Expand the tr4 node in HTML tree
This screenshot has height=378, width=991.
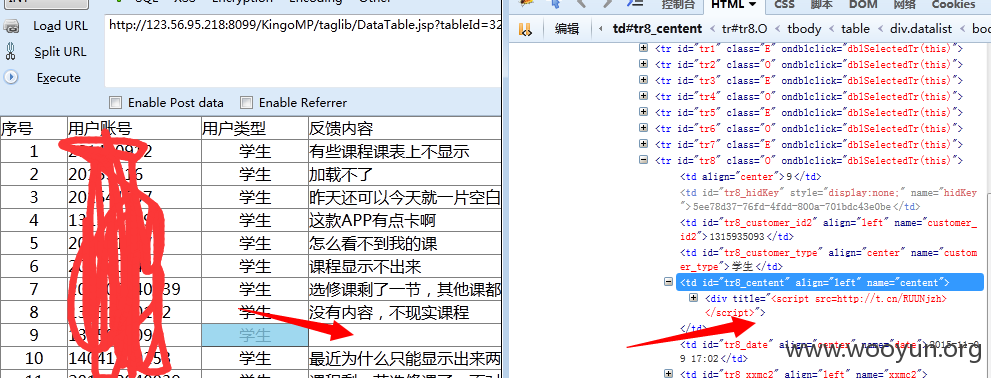(643, 96)
